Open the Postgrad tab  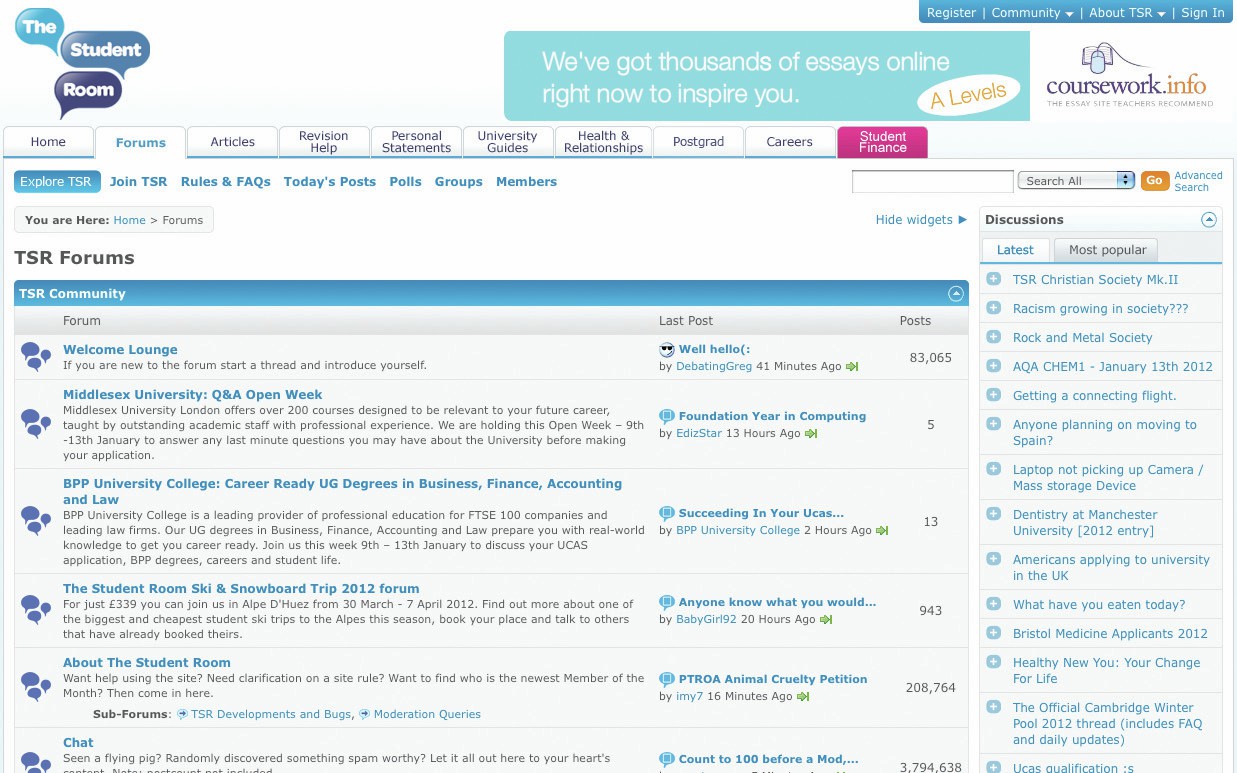698,142
